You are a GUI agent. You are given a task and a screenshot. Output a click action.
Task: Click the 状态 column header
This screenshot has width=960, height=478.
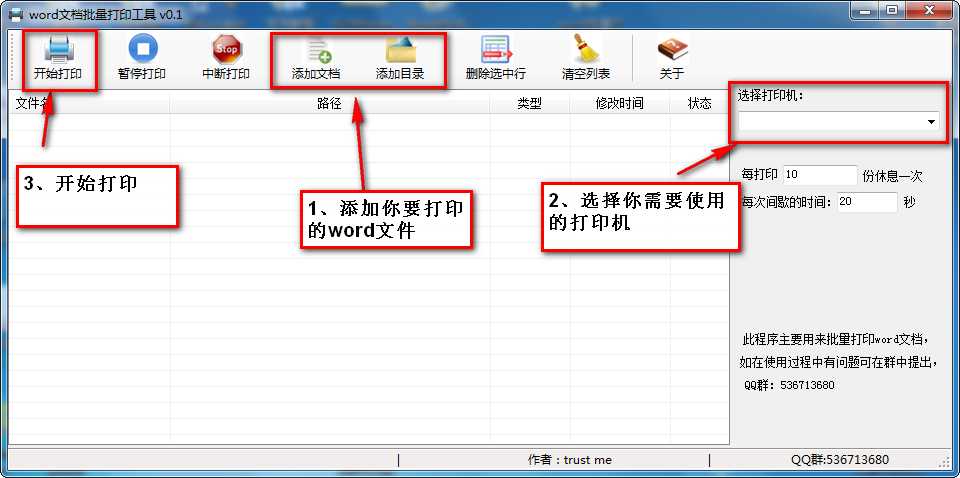[x=699, y=103]
